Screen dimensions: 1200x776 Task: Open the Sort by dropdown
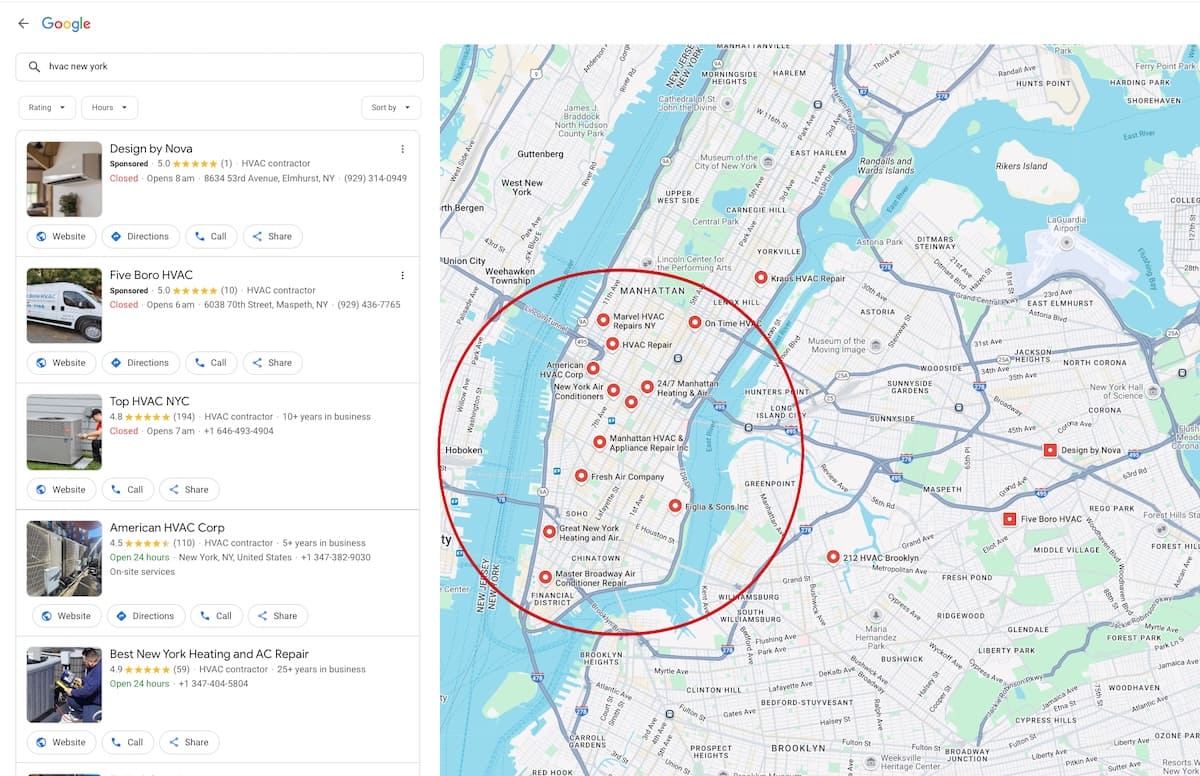(x=390, y=108)
